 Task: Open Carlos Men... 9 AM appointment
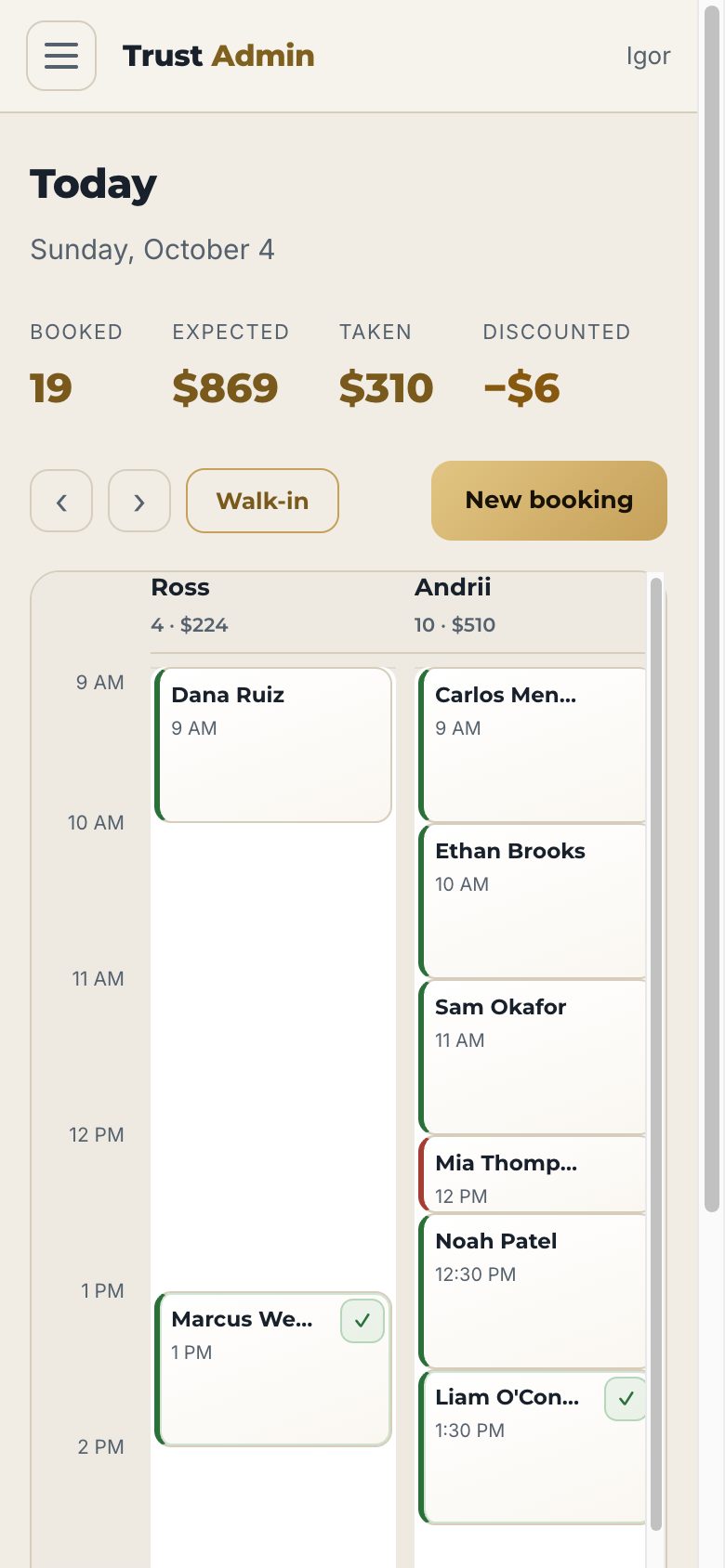pyautogui.click(x=533, y=745)
